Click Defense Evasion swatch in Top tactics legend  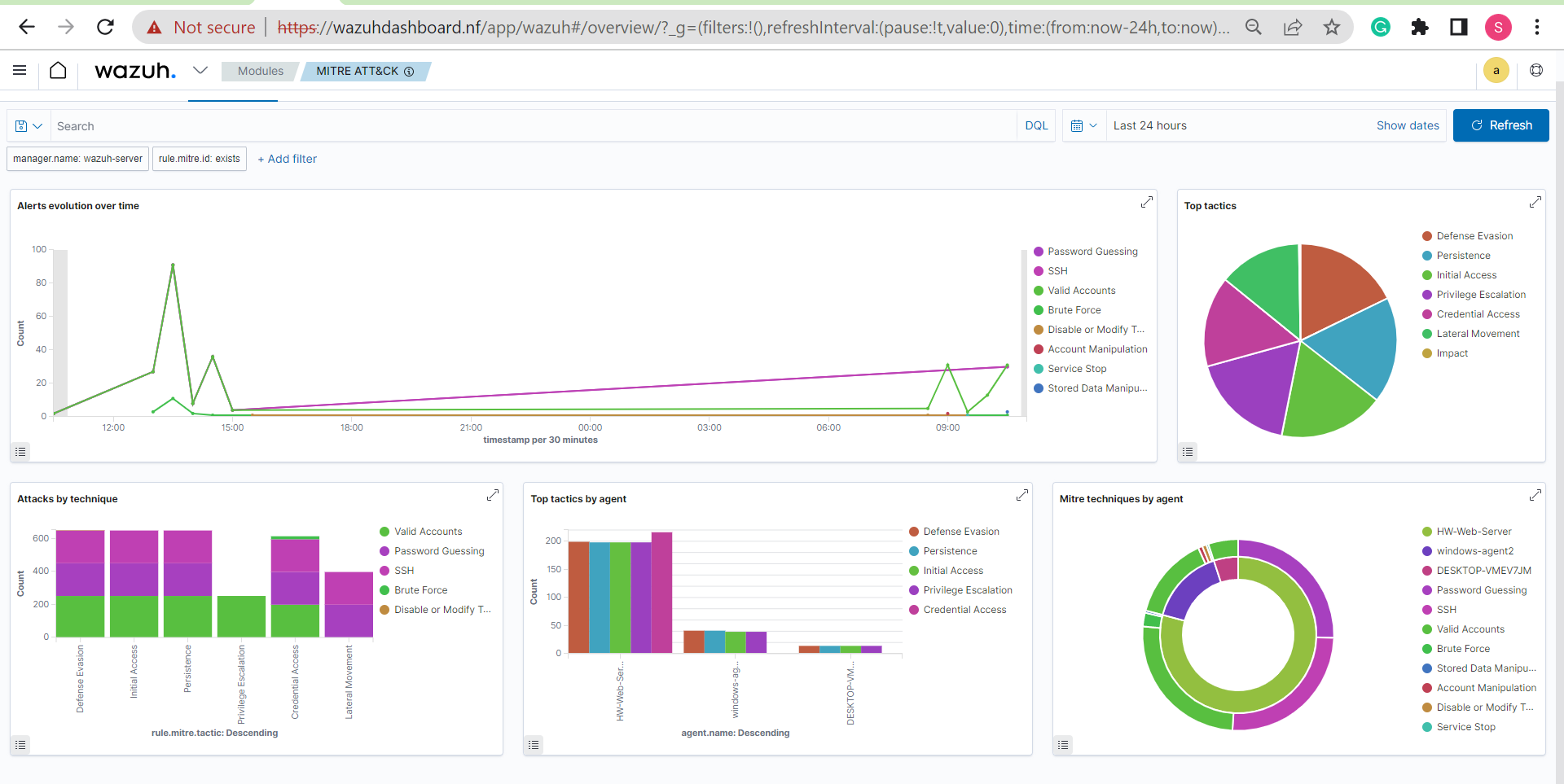pos(1427,236)
